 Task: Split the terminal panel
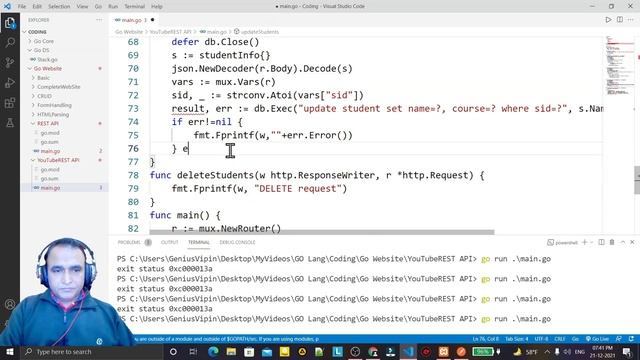601,242
